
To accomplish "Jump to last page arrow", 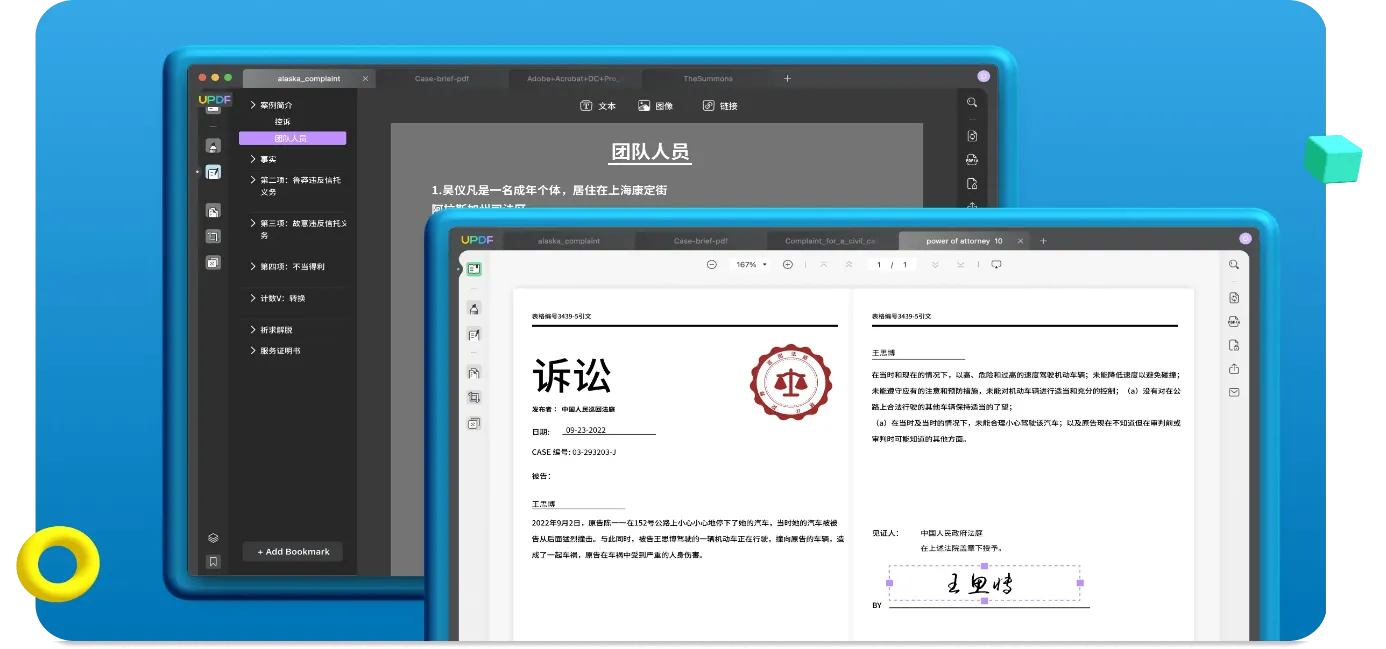I will tap(961, 265).
